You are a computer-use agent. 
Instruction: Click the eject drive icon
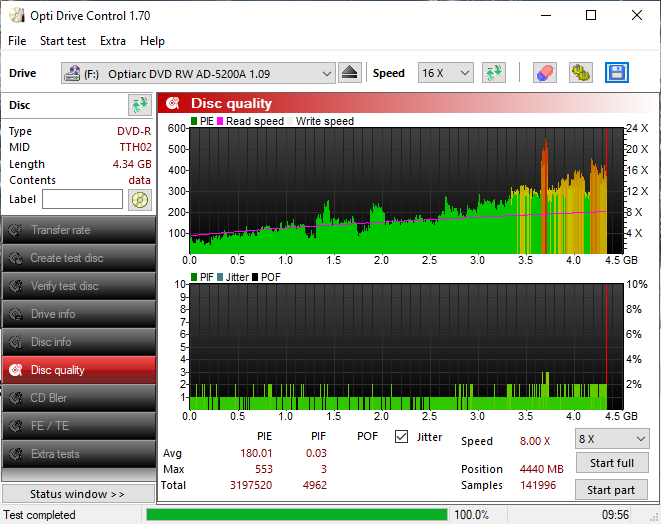[349, 73]
